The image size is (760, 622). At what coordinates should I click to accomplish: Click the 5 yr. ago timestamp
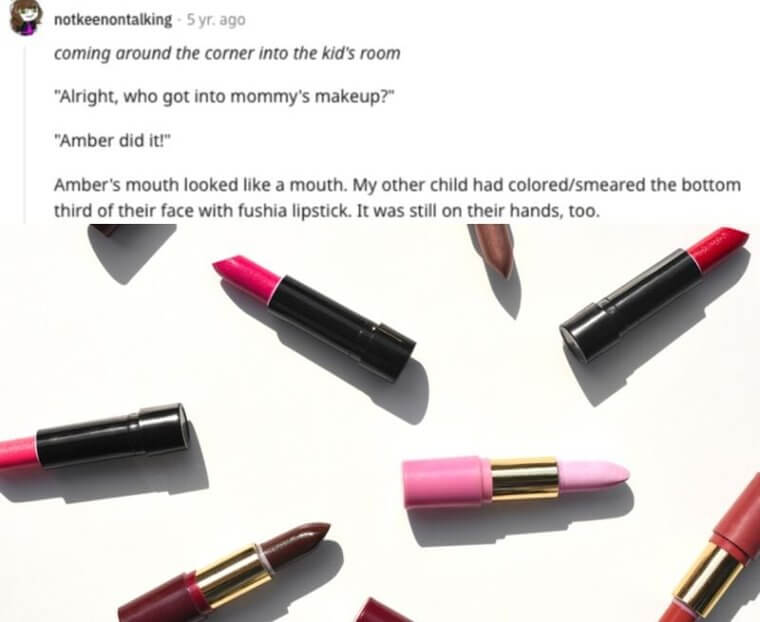216,20
